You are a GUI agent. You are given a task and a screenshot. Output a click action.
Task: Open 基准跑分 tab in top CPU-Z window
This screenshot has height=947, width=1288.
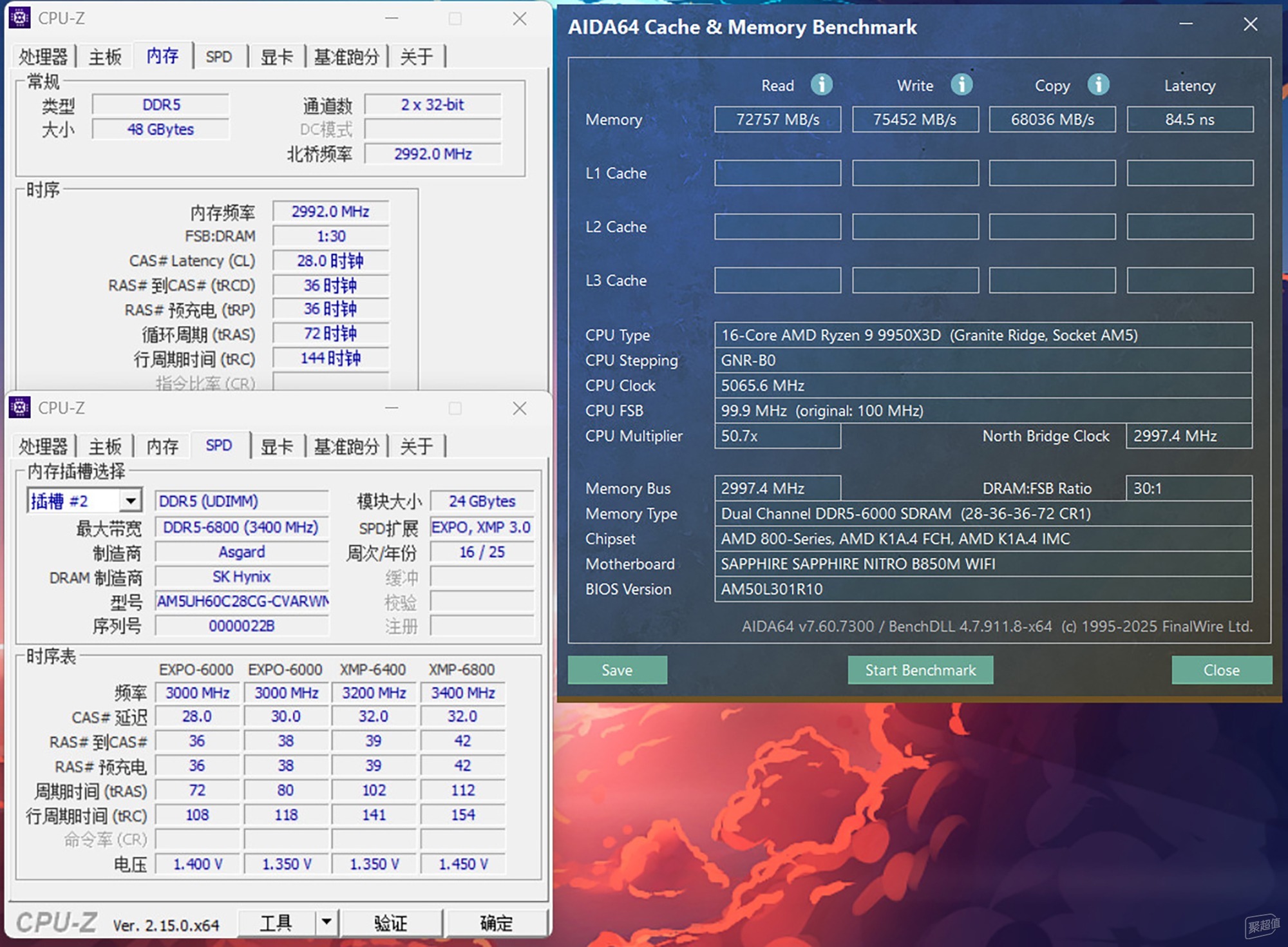point(346,57)
